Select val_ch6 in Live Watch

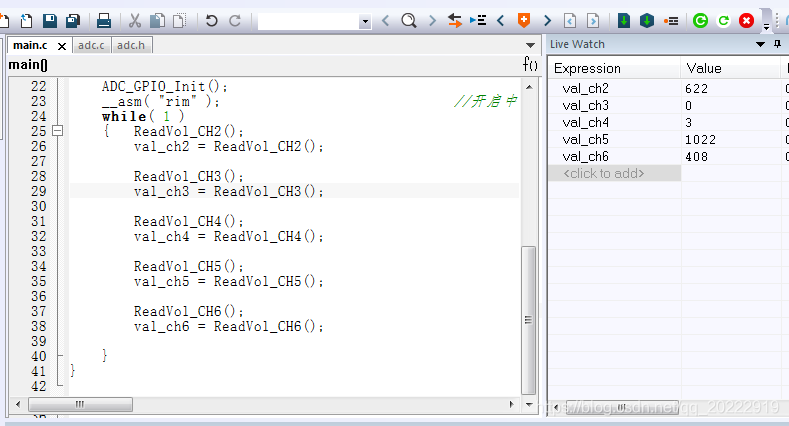tap(586, 156)
